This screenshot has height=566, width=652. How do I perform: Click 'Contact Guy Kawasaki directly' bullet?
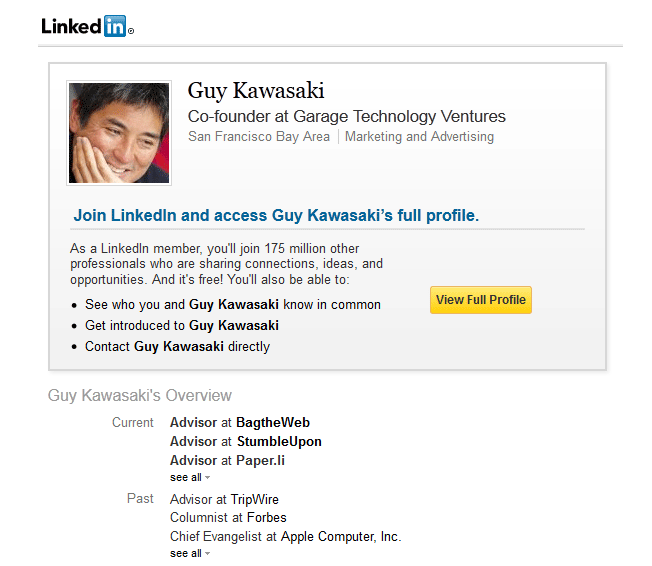(178, 347)
